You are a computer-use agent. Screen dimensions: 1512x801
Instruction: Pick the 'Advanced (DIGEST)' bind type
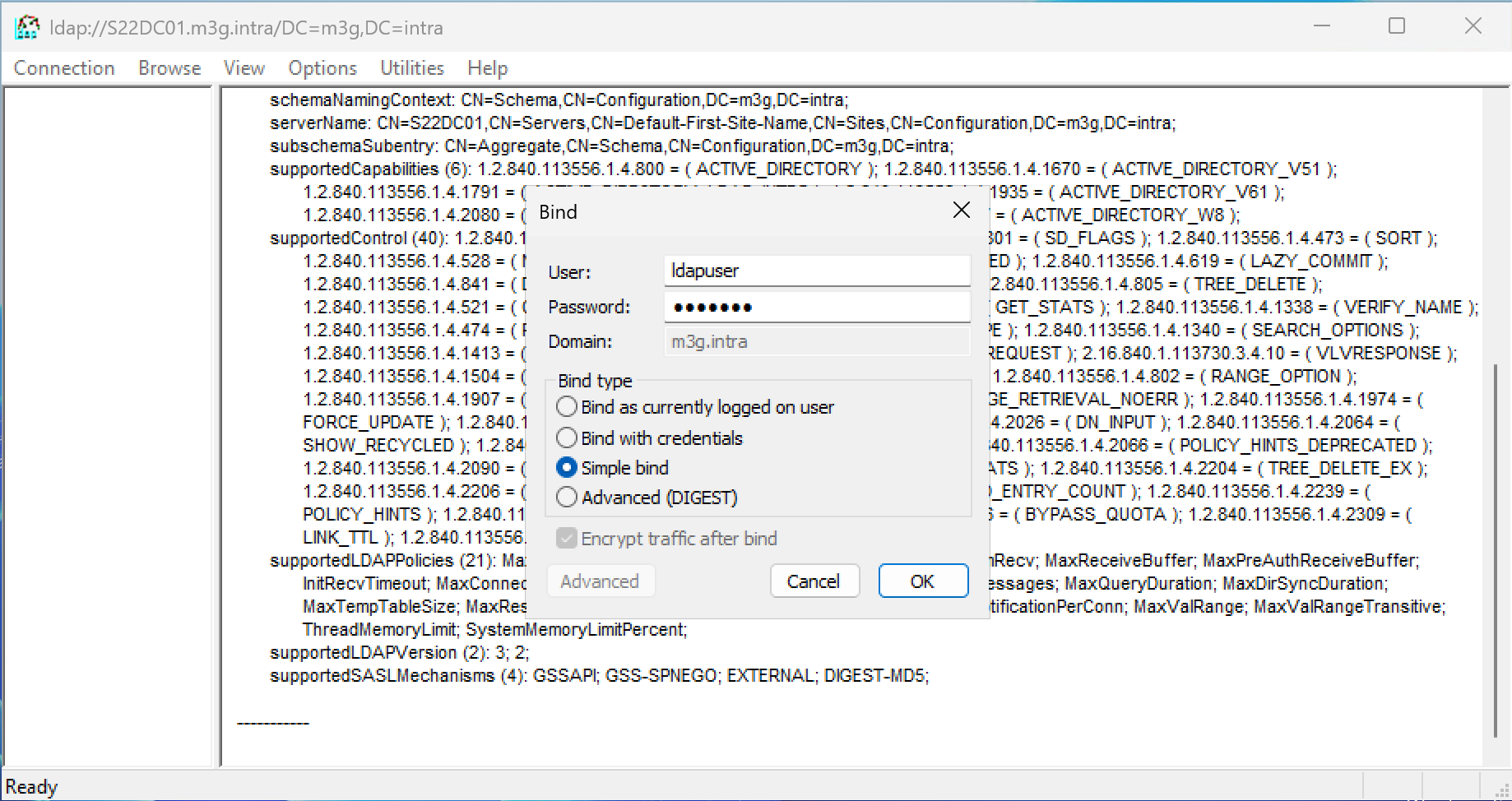[x=567, y=498]
